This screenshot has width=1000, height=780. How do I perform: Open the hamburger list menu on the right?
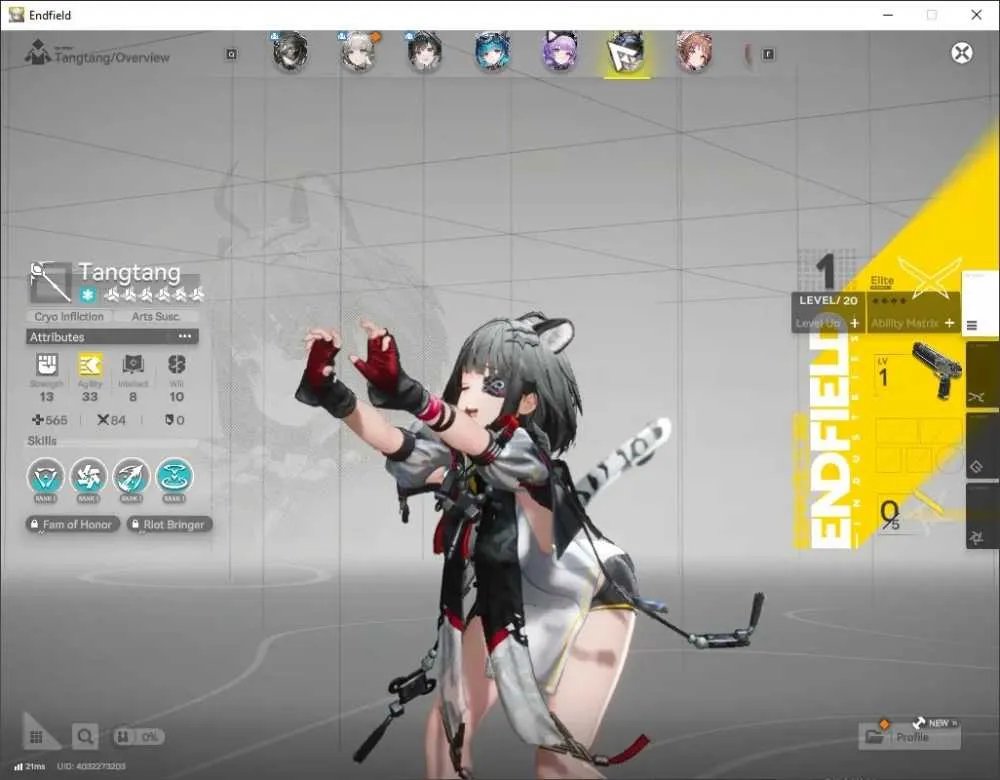tap(972, 325)
